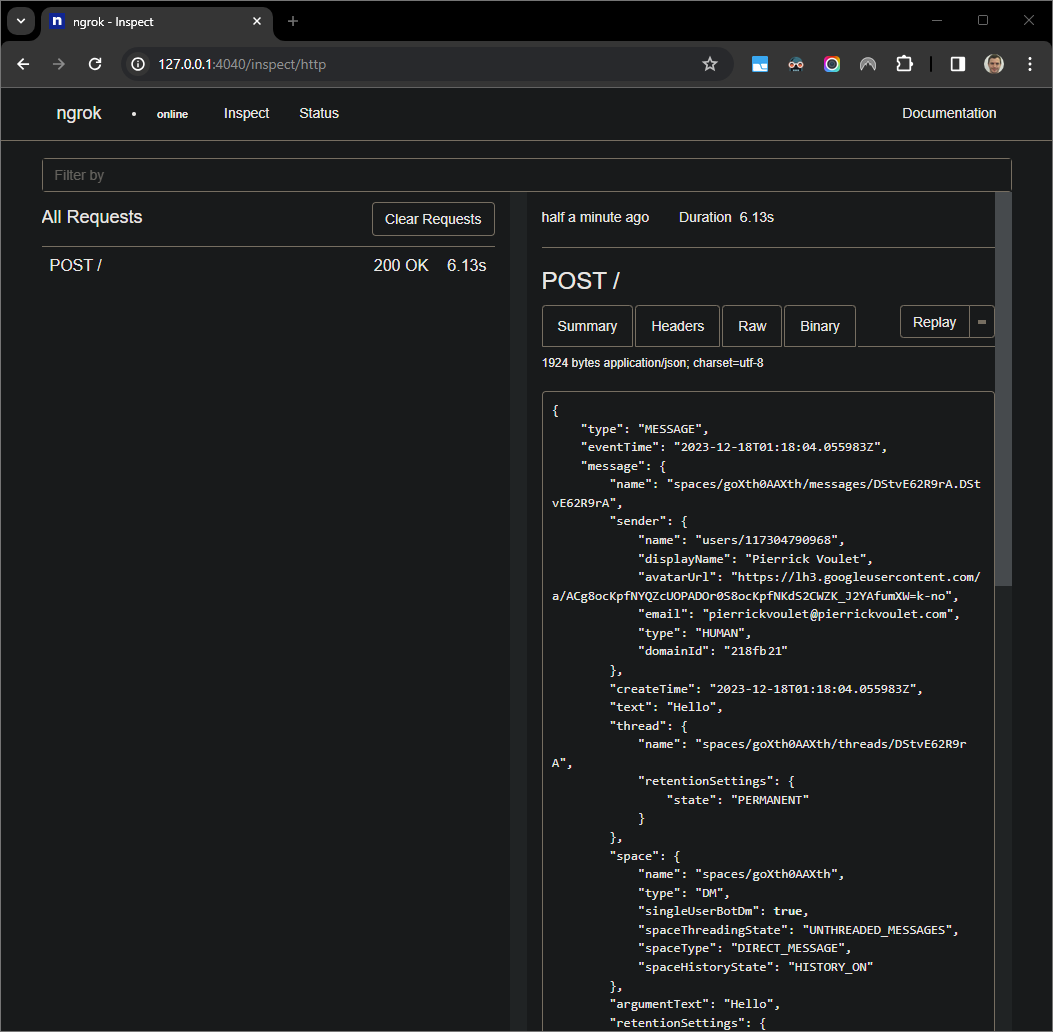Replay the POST request
Image resolution: width=1053 pixels, height=1032 pixels.
(933, 321)
